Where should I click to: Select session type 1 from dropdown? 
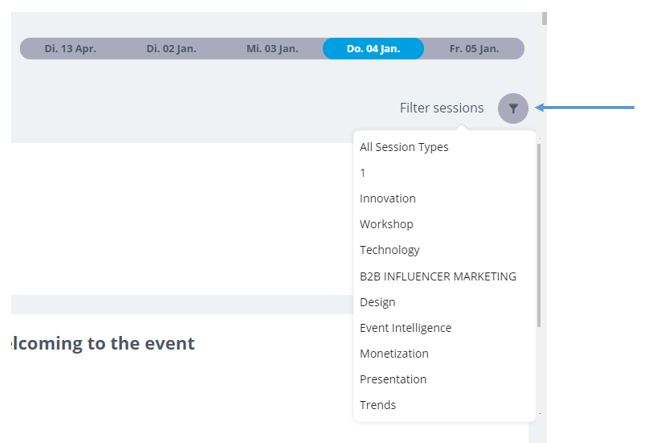tap(363, 173)
